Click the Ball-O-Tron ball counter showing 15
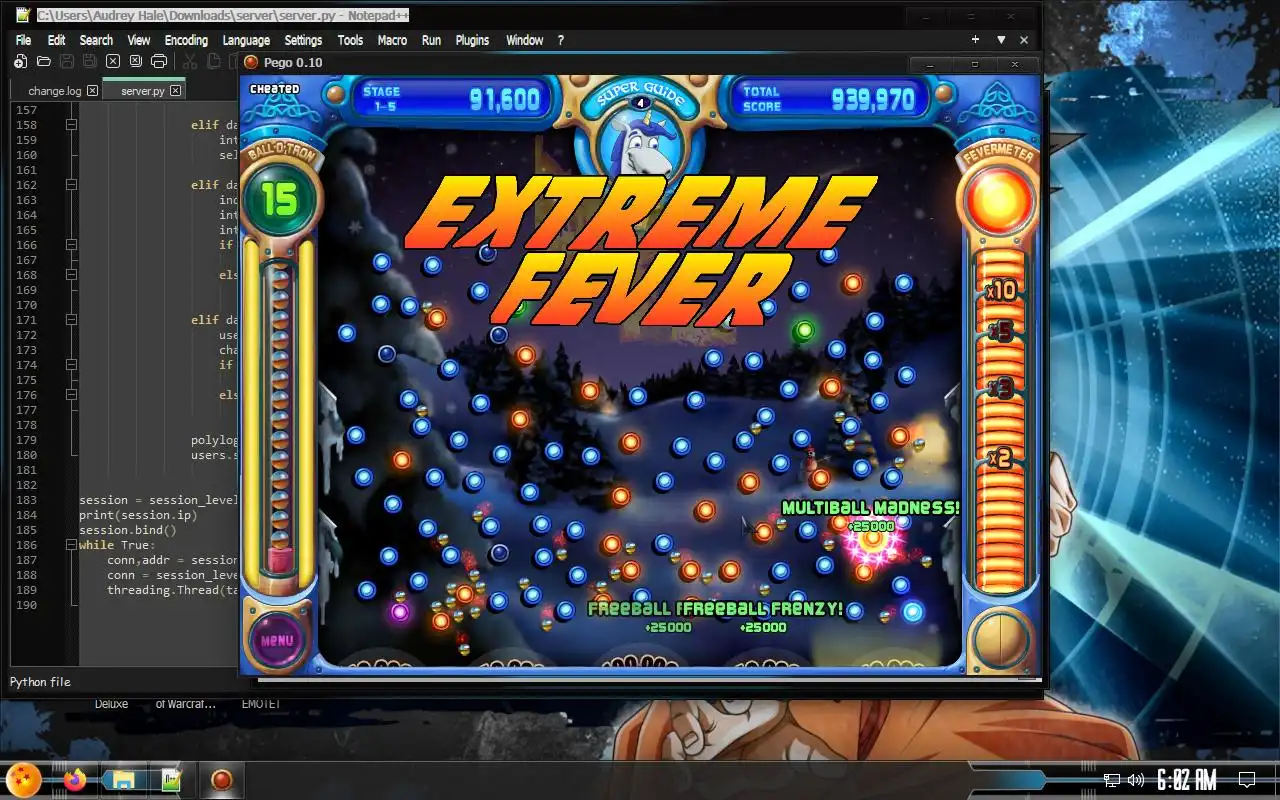 (279, 199)
